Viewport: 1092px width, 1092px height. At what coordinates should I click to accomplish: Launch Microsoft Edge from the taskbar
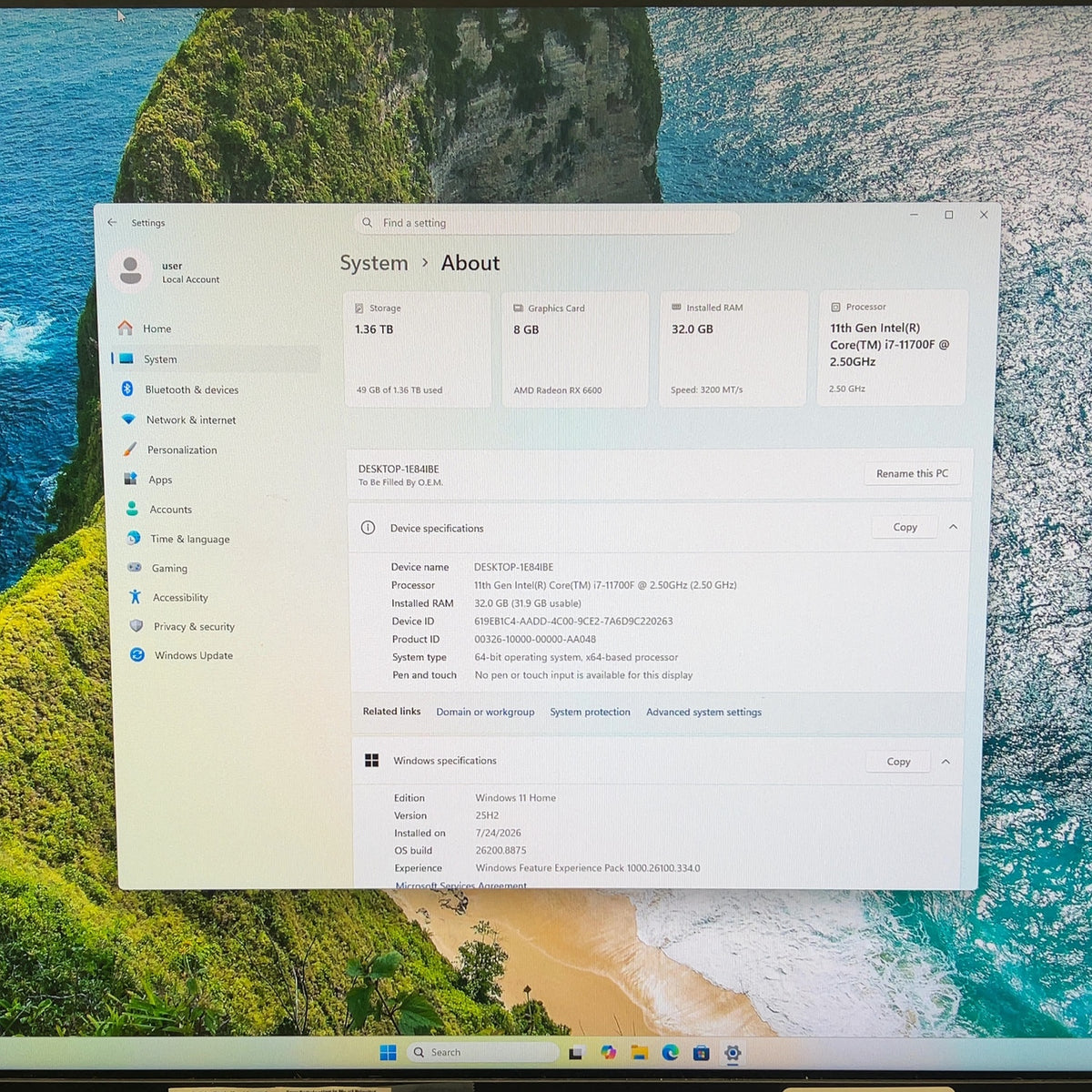click(x=671, y=1053)
